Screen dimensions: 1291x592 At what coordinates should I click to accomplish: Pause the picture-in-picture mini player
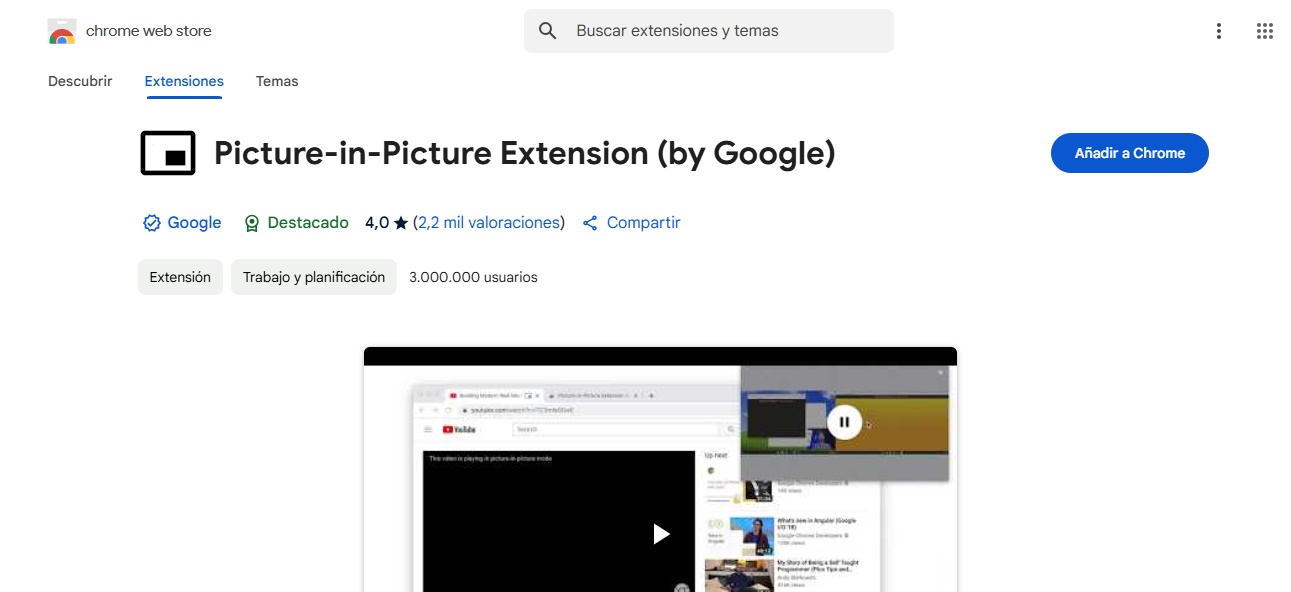pos(844,422)
